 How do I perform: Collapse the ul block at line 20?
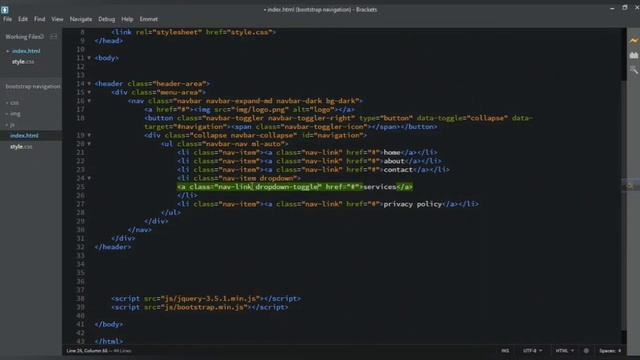point(89,144)
